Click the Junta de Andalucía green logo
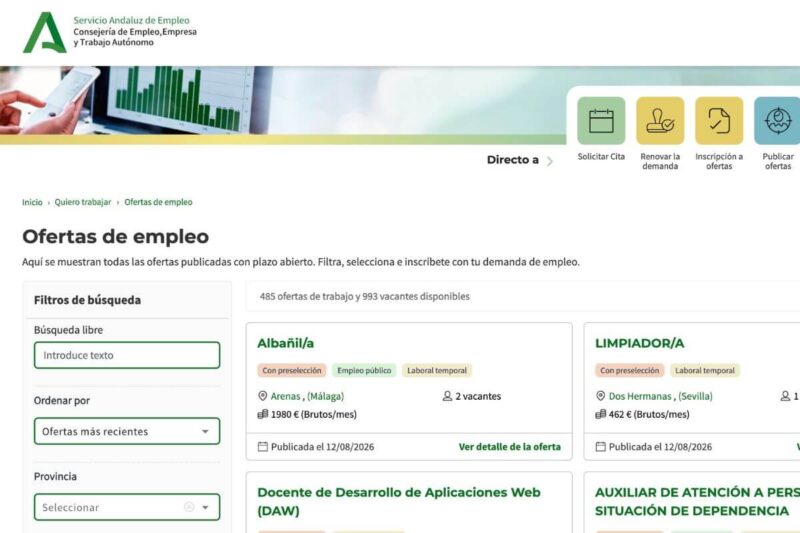This screenshot has width=800, height=533. point(45,33)
